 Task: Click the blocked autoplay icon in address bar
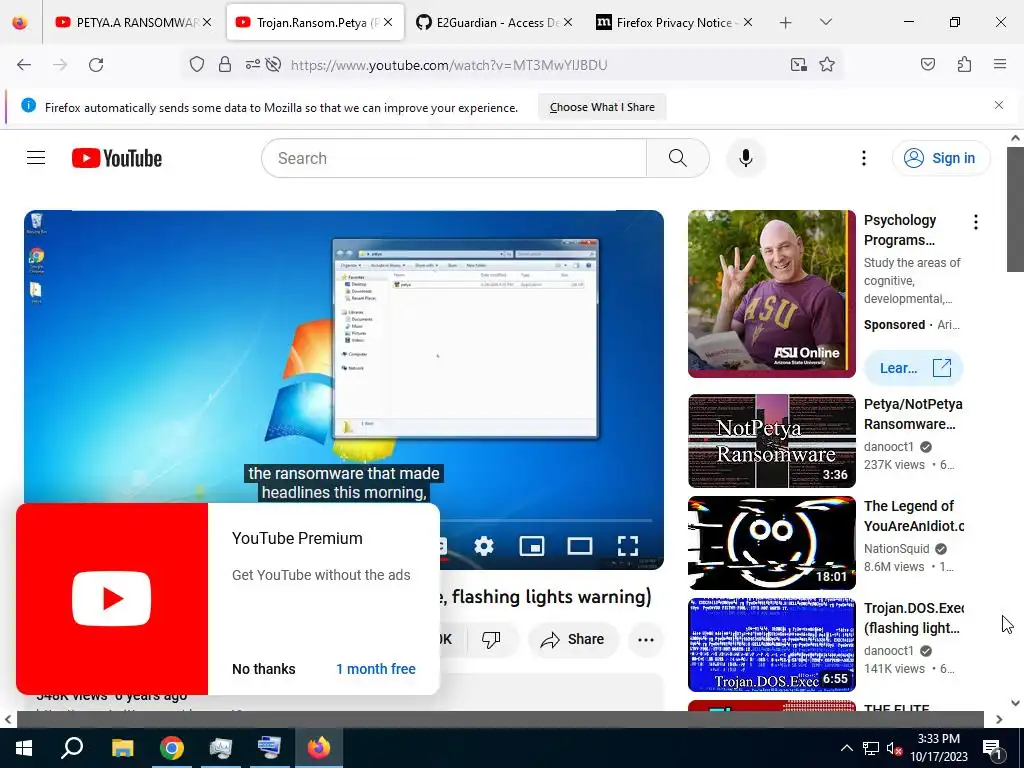274,65
